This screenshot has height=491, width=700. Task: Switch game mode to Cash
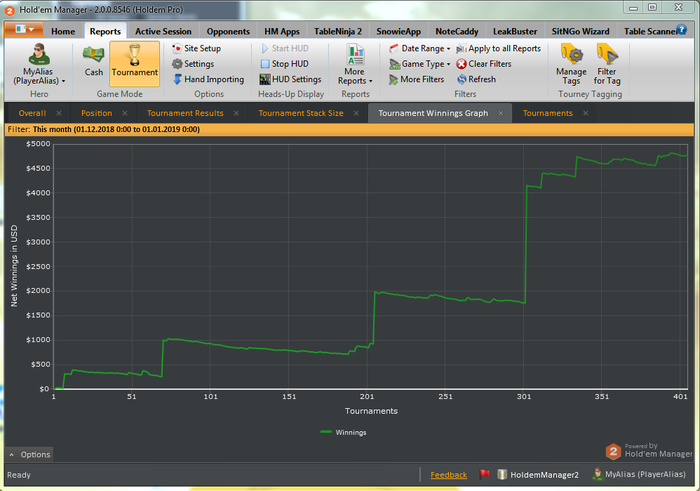pyautogui.click(x=94, y=61)
